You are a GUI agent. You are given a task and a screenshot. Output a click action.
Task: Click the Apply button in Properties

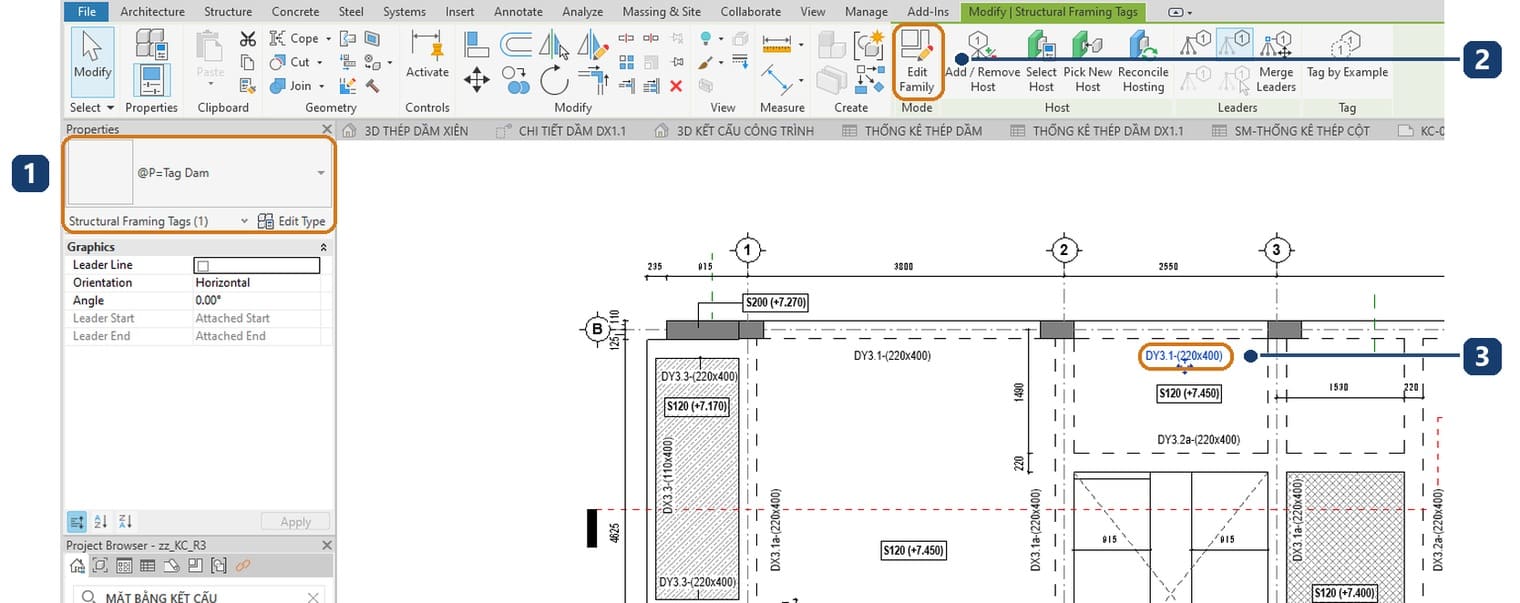(295, 522)
